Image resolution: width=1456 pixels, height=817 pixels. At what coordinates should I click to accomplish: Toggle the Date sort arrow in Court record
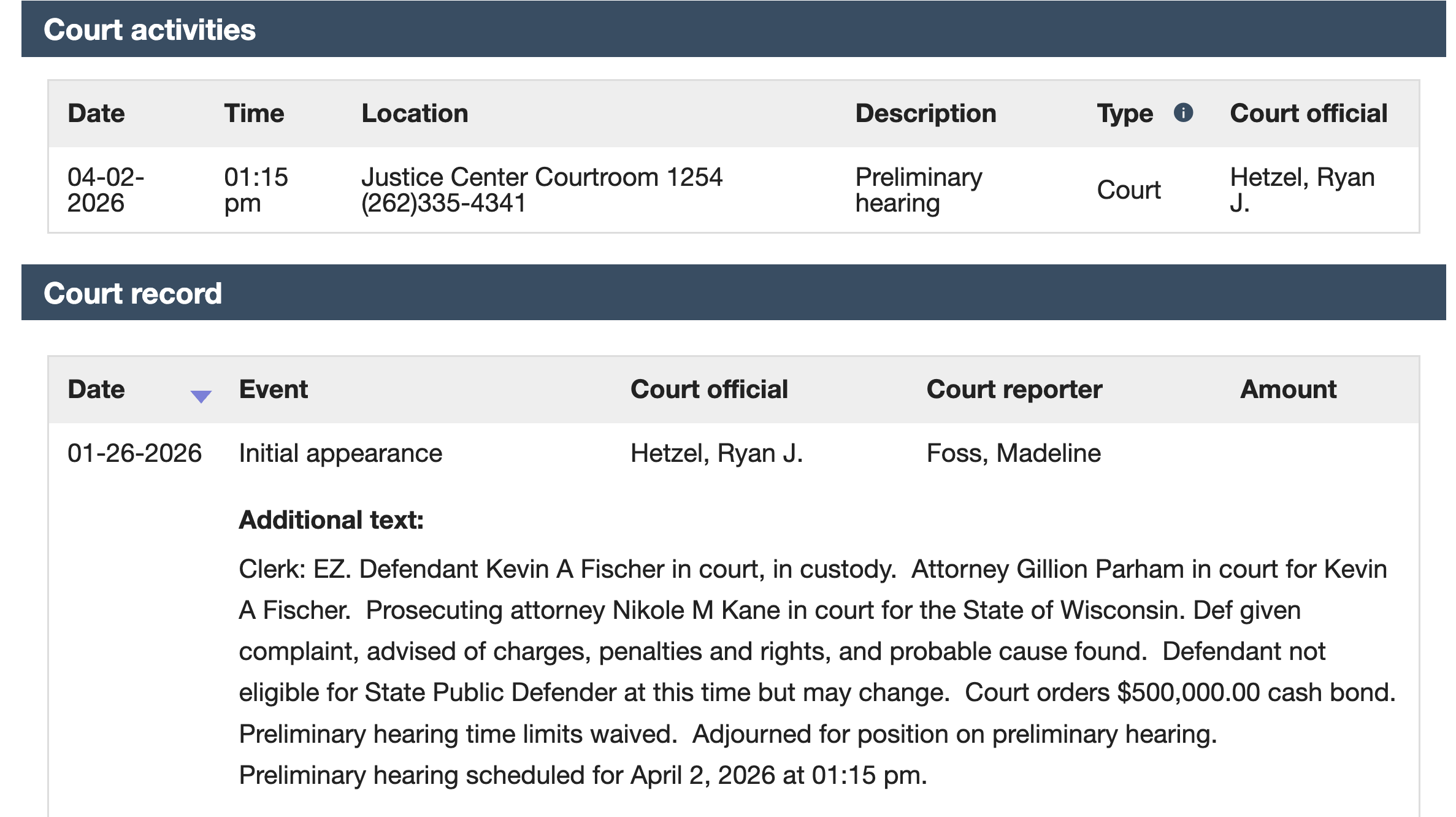click(x=201, y=396)
